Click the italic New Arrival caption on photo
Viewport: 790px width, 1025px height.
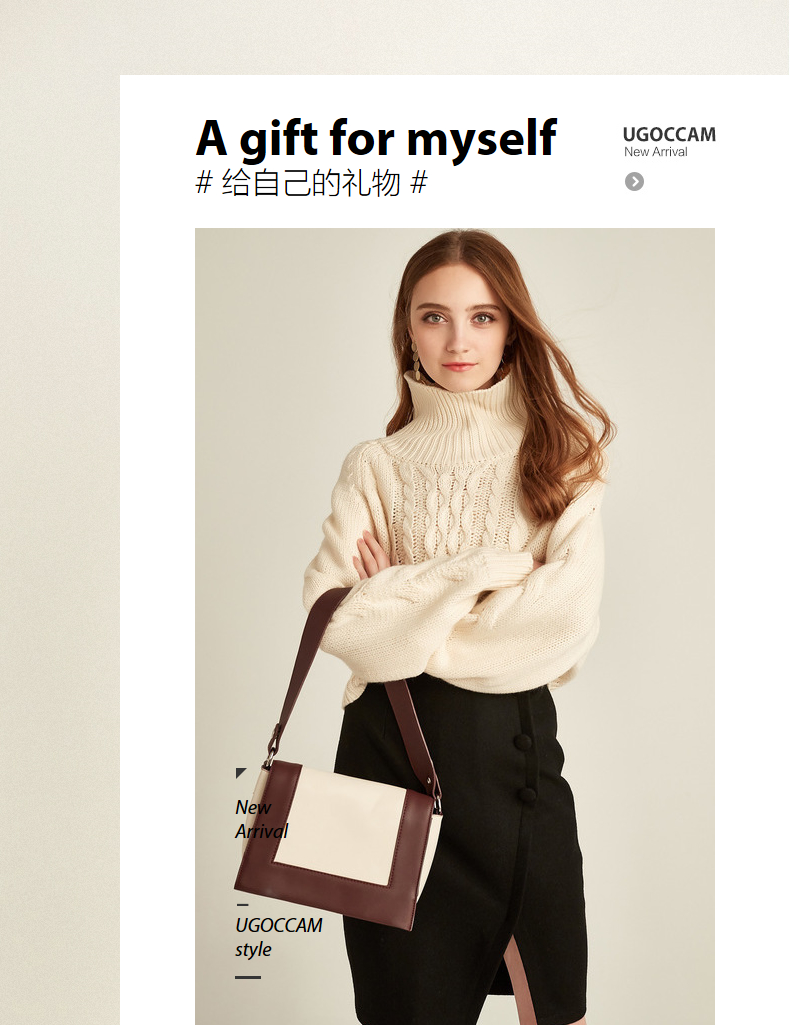click(x=261, y=819)
